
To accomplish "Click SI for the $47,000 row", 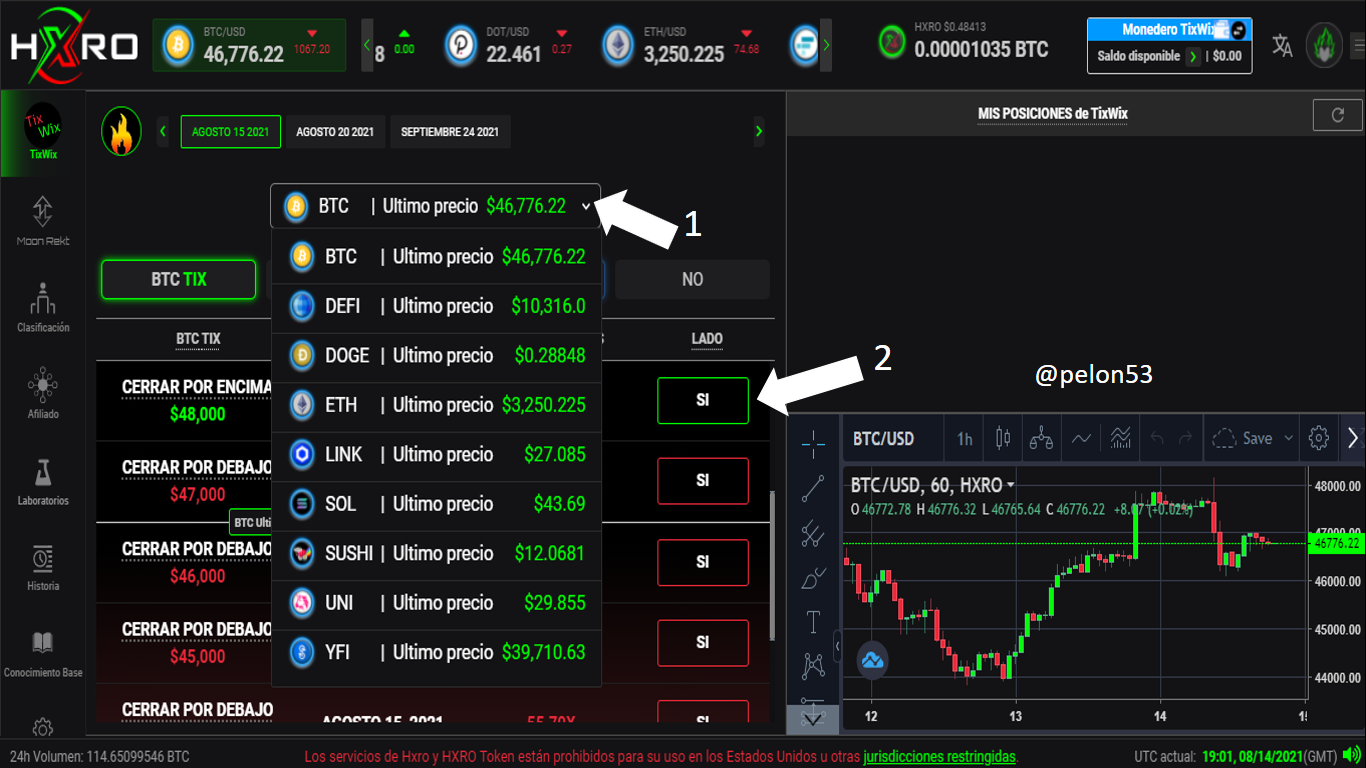I will click(703, 481).
